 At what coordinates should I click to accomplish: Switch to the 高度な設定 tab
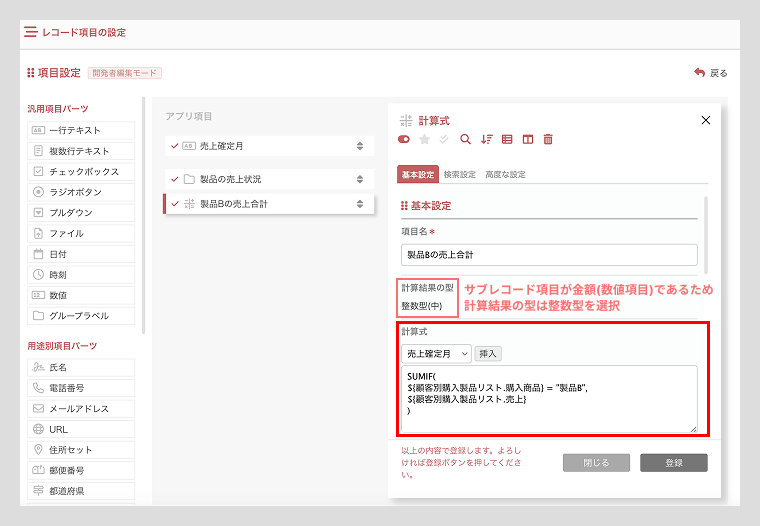(505, 174)
